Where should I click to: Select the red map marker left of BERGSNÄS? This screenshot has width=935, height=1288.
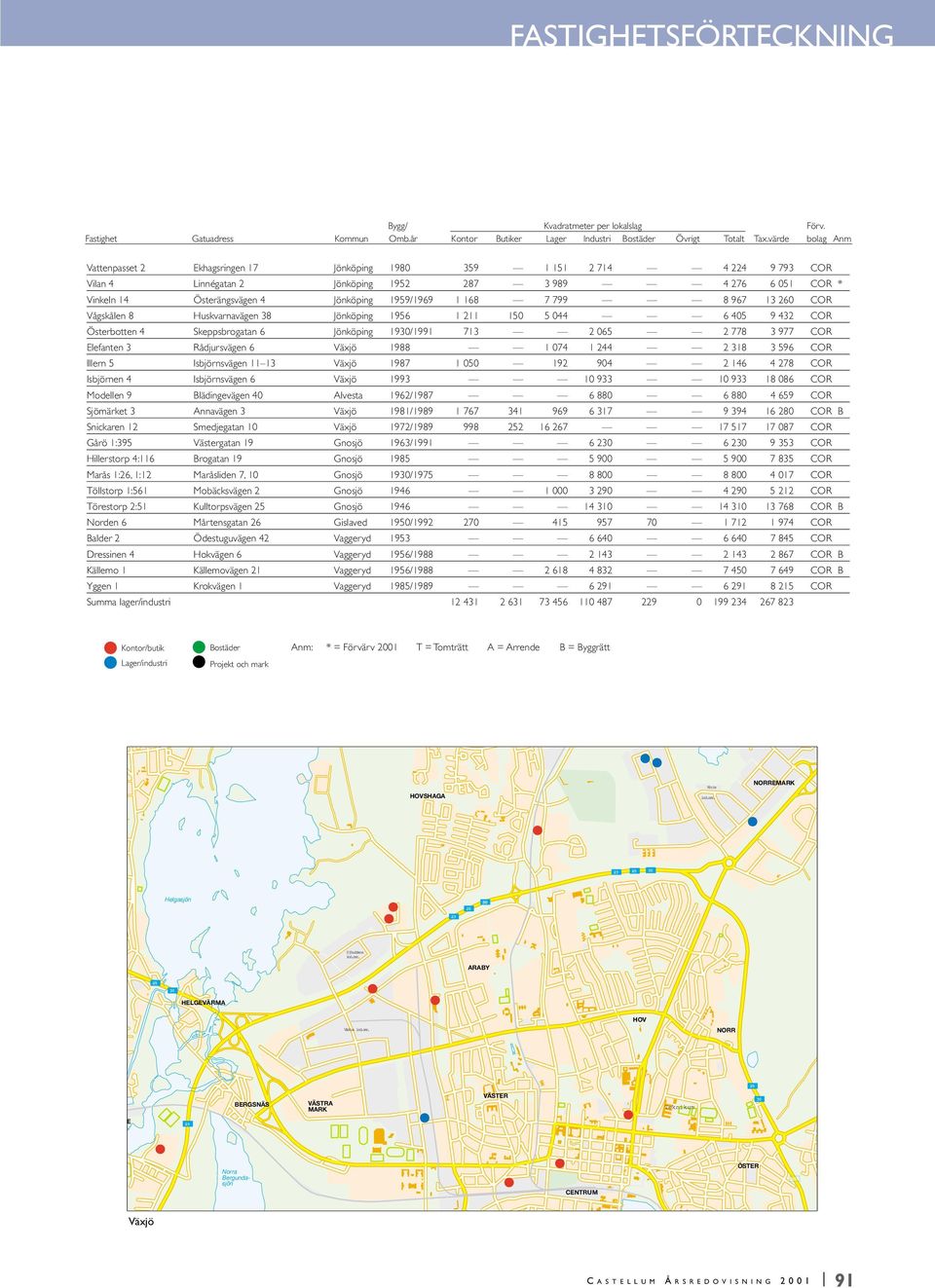[x=161, y=1149]
